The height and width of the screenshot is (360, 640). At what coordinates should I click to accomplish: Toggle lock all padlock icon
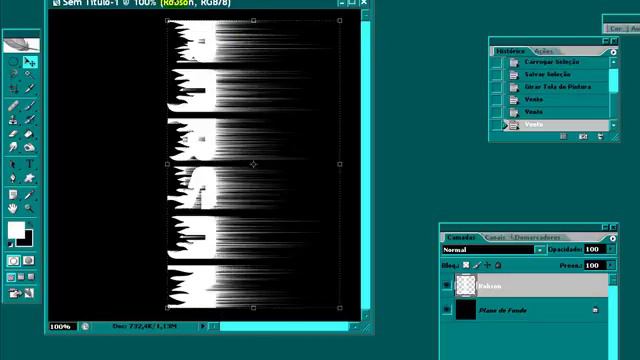(x=498, y=265)
